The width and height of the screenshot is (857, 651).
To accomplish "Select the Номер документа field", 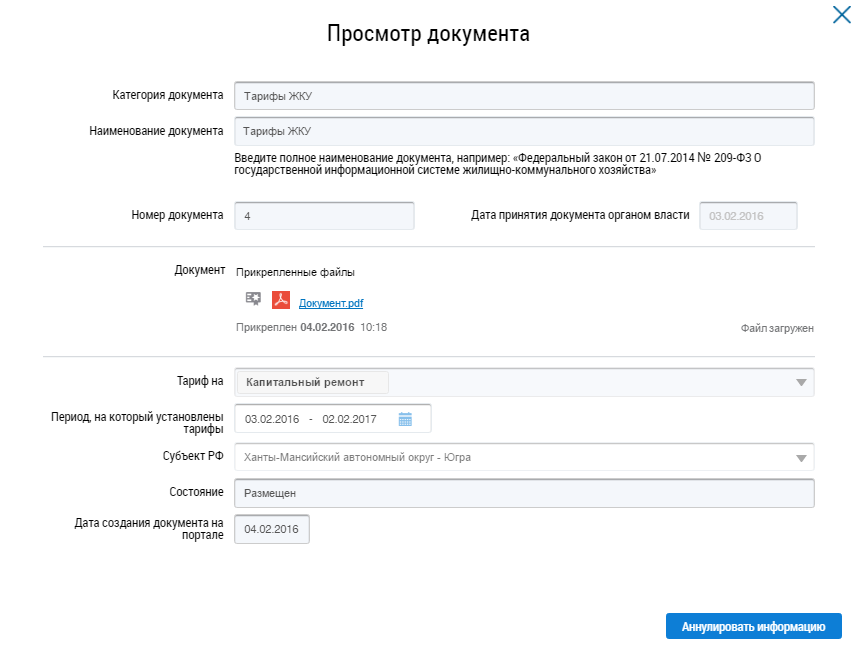I will [323, 216].
